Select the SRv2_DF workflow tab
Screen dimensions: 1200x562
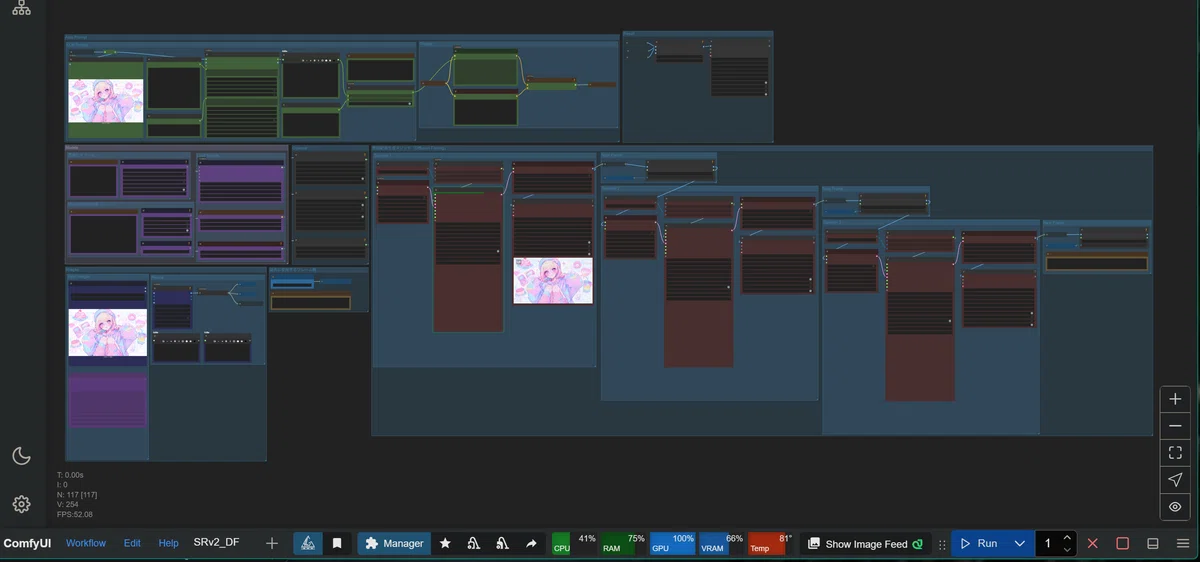click(216, 543)
